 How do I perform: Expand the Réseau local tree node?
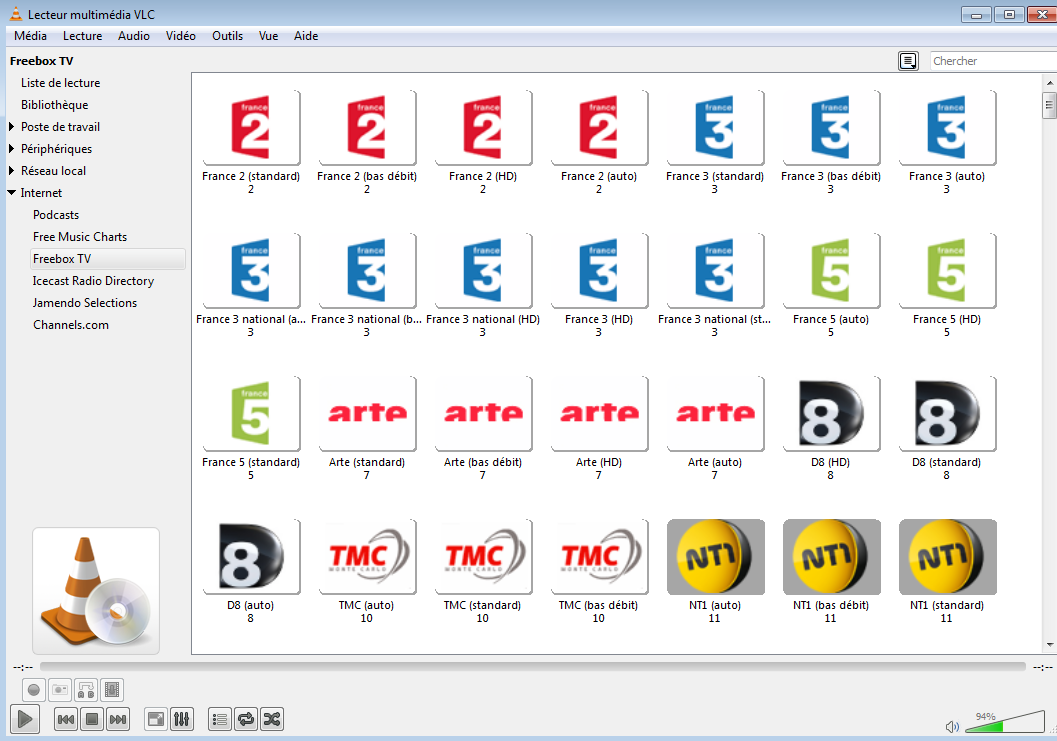pyautogui.click(x=12, y=171)
